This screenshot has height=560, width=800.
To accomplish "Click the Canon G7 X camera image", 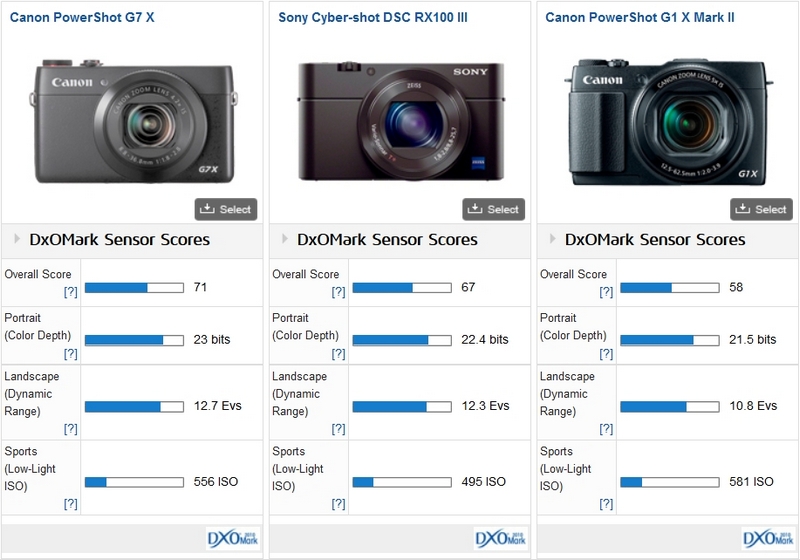I will pyautogui.click(x=134, y=121).
